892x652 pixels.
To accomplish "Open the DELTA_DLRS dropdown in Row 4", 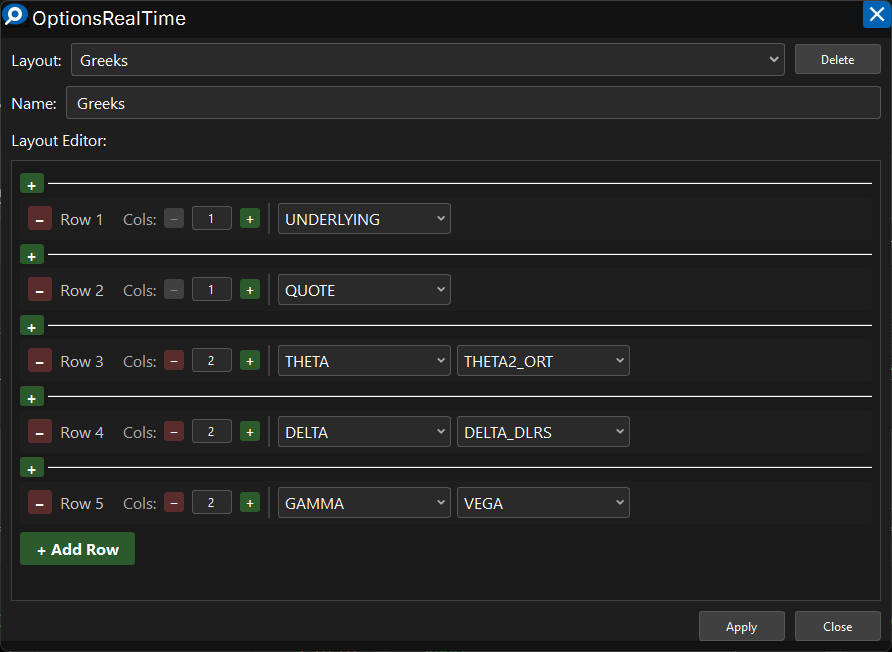I will click(543, 432).
